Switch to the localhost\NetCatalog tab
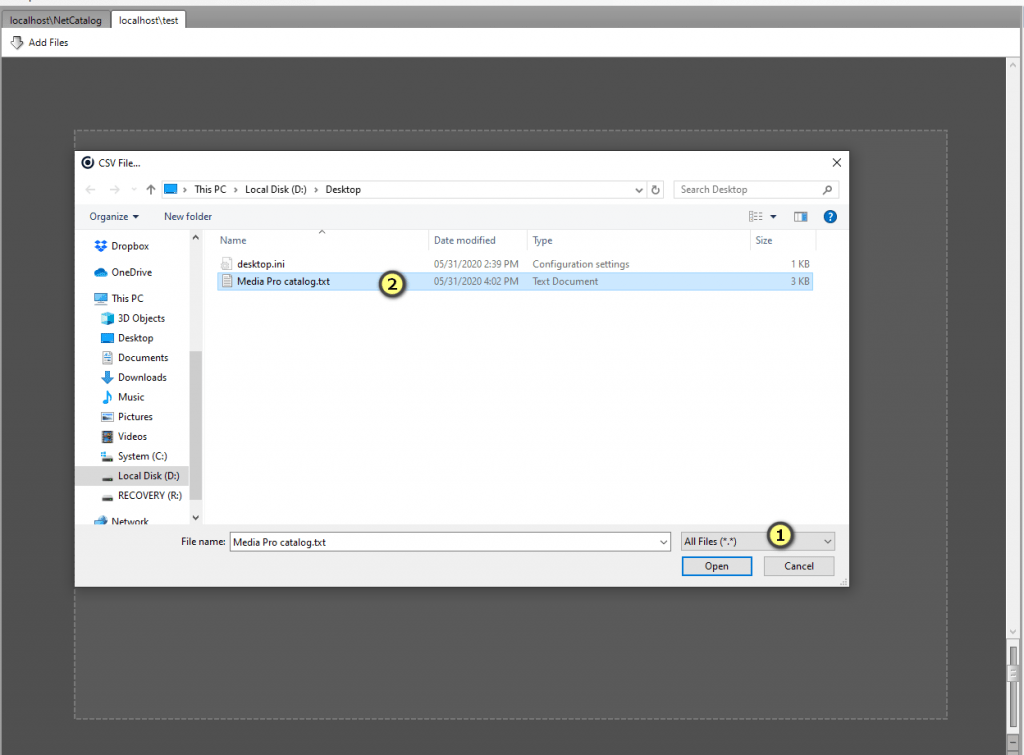The width and height of the screenshot is (1024, 755). tap(57, 20)
